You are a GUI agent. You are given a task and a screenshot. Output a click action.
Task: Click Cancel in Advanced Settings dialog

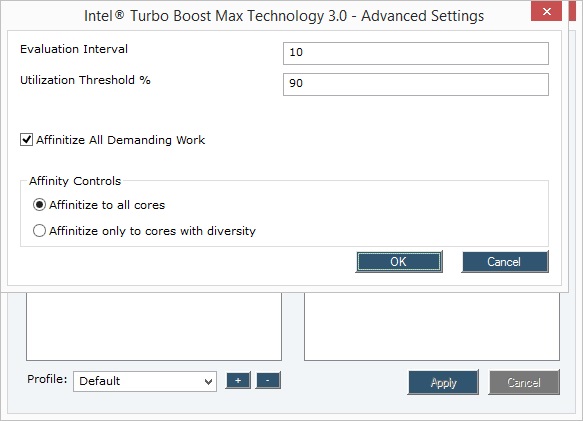click(505, 262)
